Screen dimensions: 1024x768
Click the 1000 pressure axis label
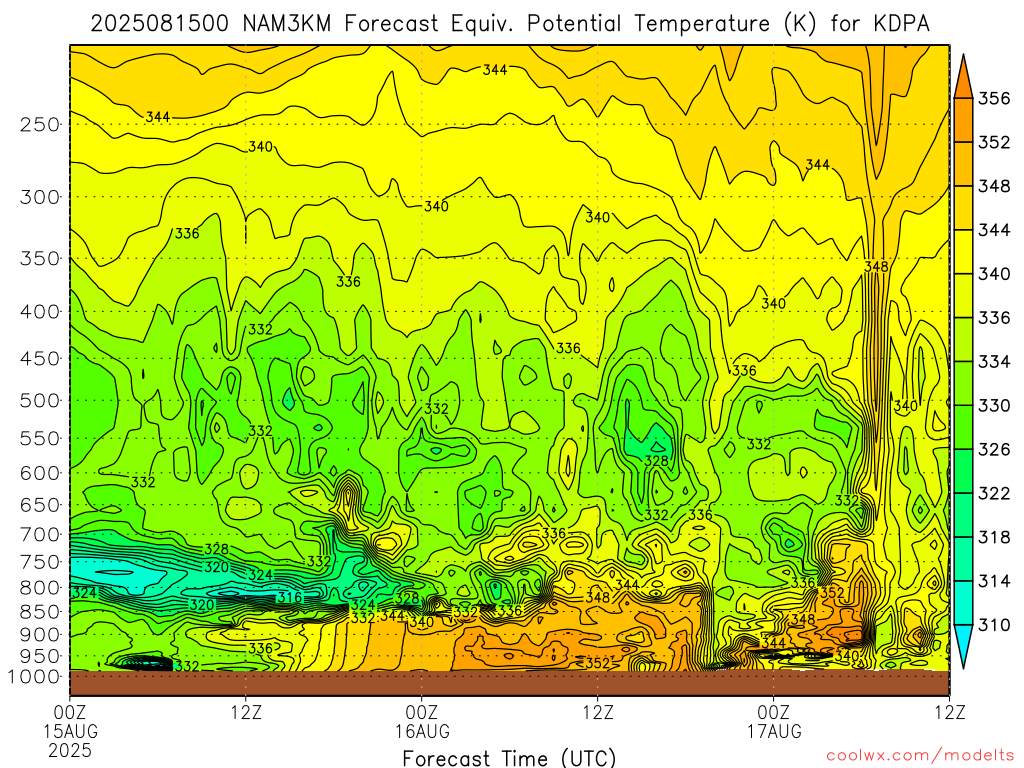33,677
